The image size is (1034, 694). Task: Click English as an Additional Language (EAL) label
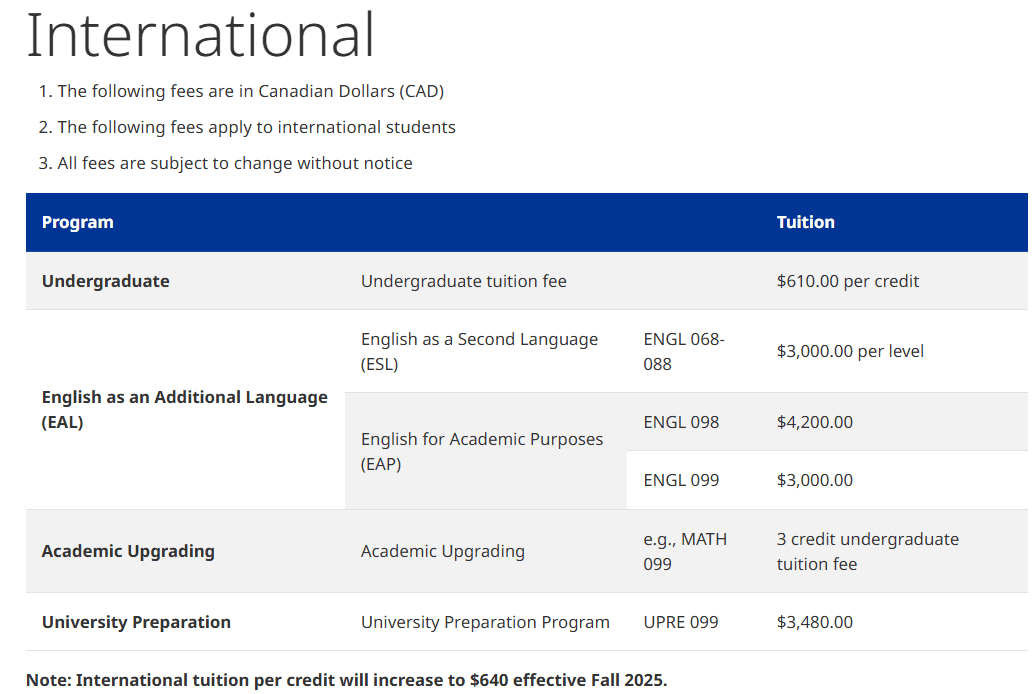[x=184, y=410]
